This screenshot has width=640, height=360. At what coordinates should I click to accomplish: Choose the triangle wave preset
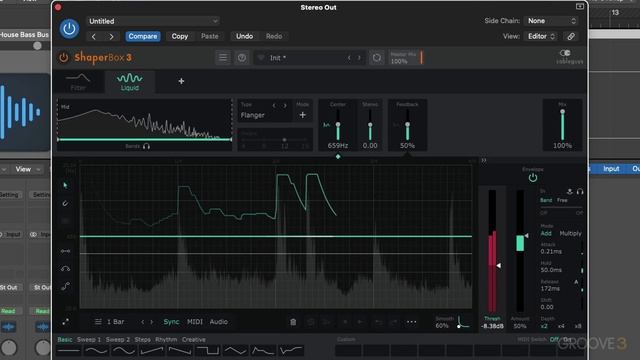[x=235, y=350]
